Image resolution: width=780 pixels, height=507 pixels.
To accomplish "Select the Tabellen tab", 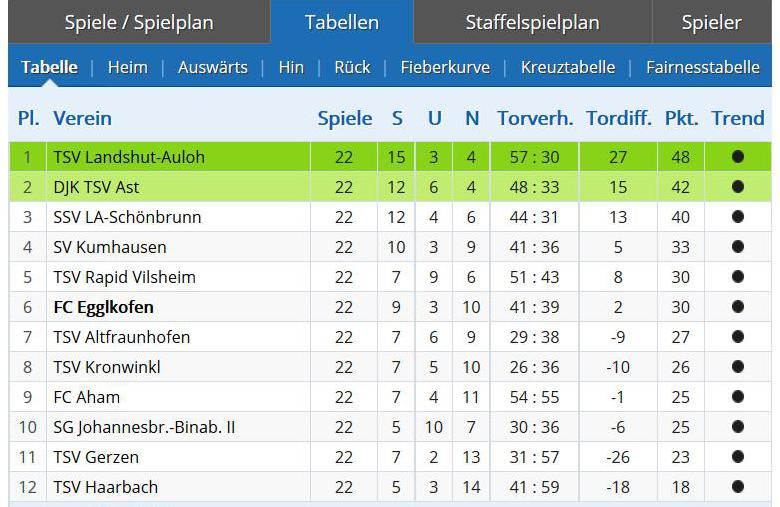I will pos(342,22).
